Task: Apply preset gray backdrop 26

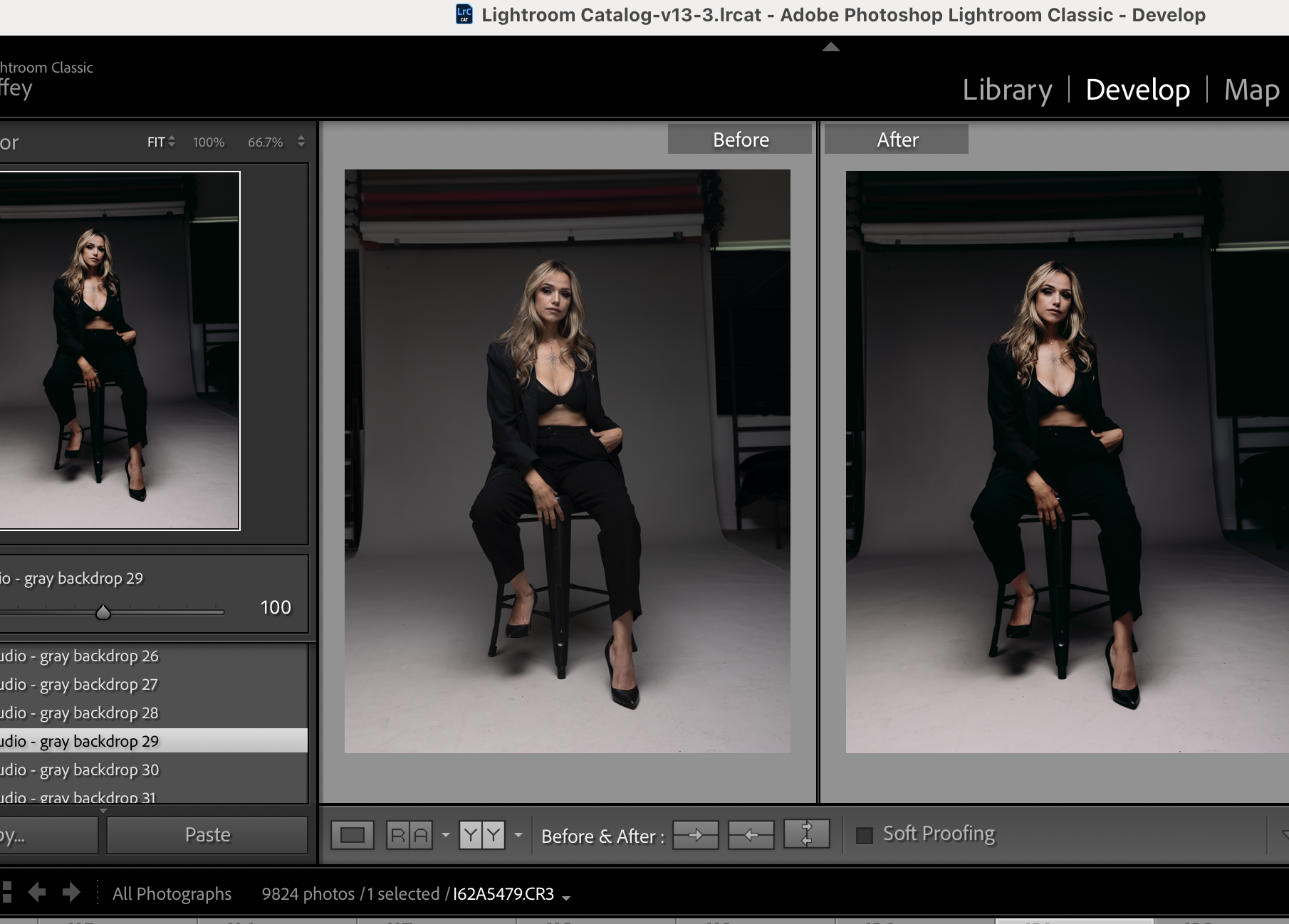Action: (x=154, y=656)
